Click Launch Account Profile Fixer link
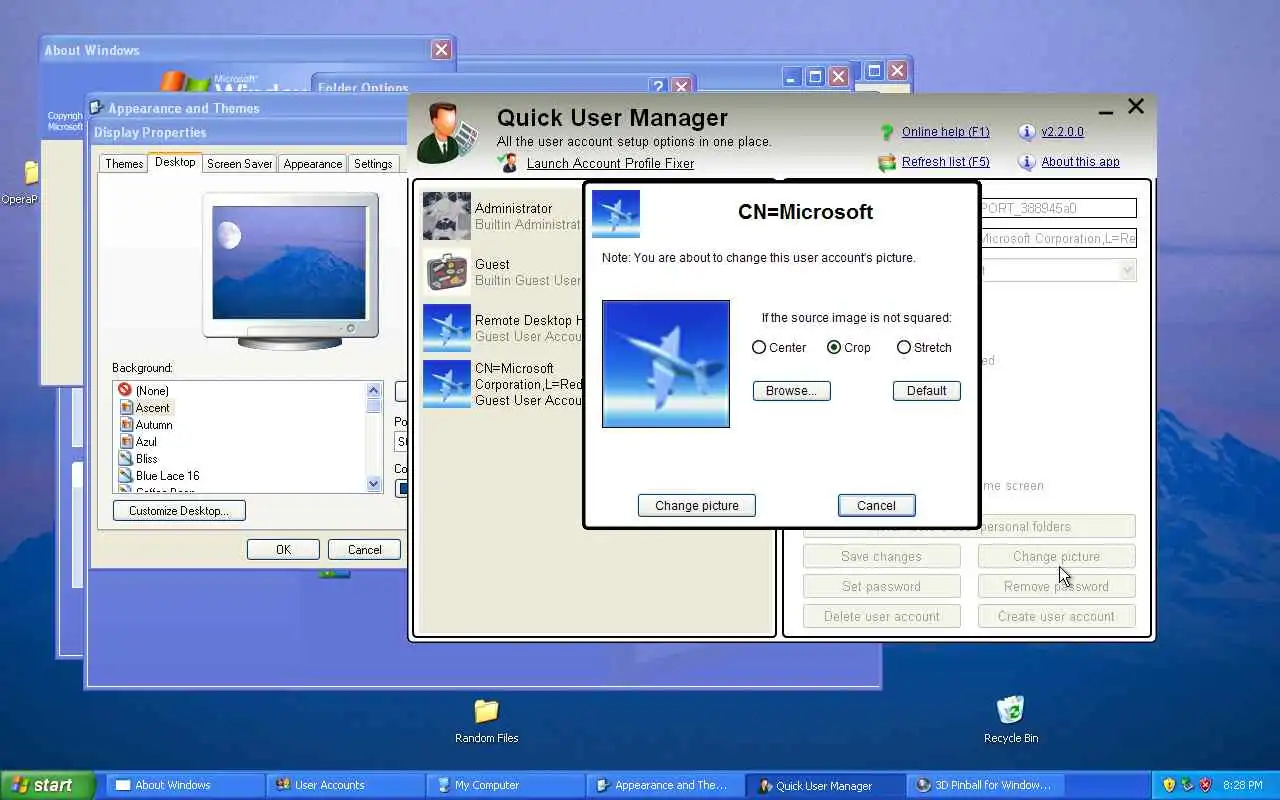The width and height of the screenshot is (1280, 800). 610,163
